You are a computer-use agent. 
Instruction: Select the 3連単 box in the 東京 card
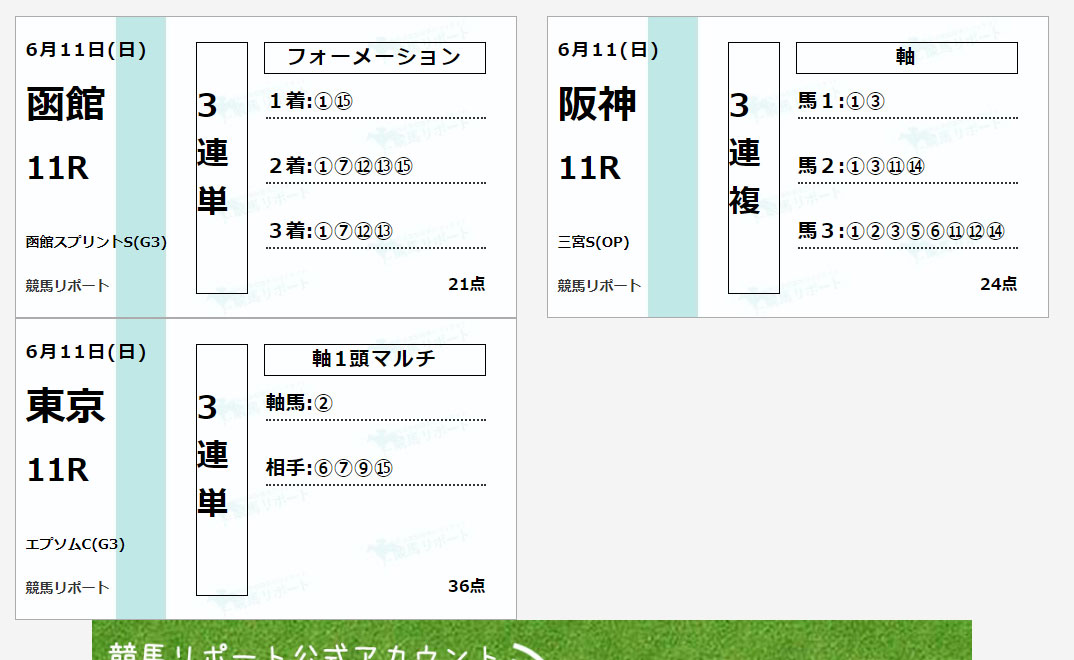click(222, 470)
